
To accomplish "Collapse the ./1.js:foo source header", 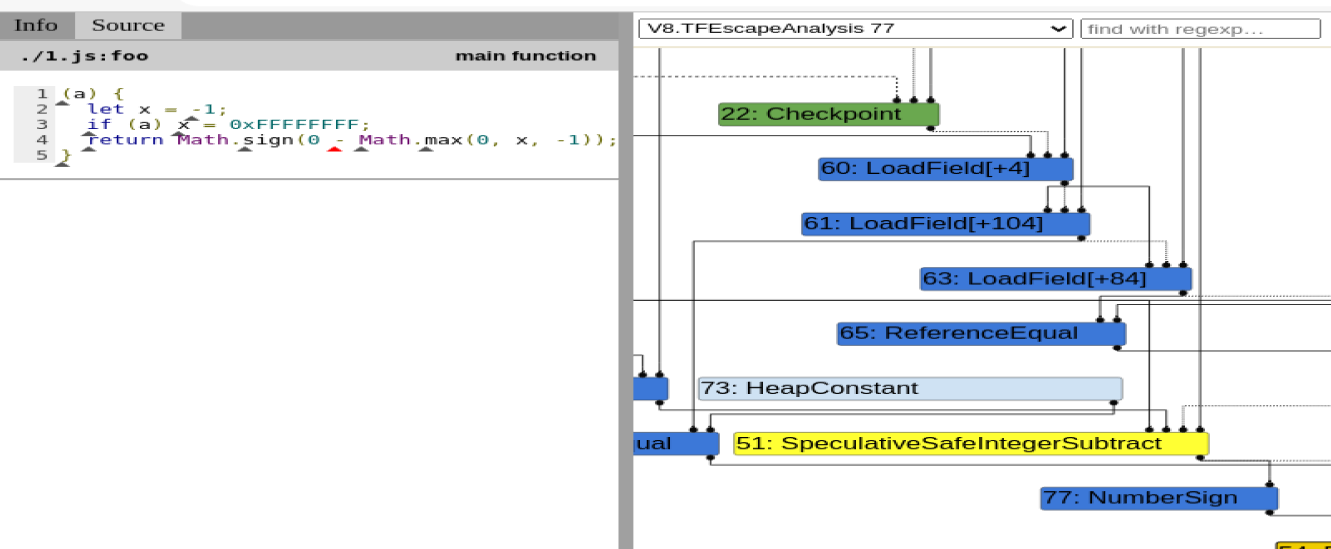I will 84,56.
